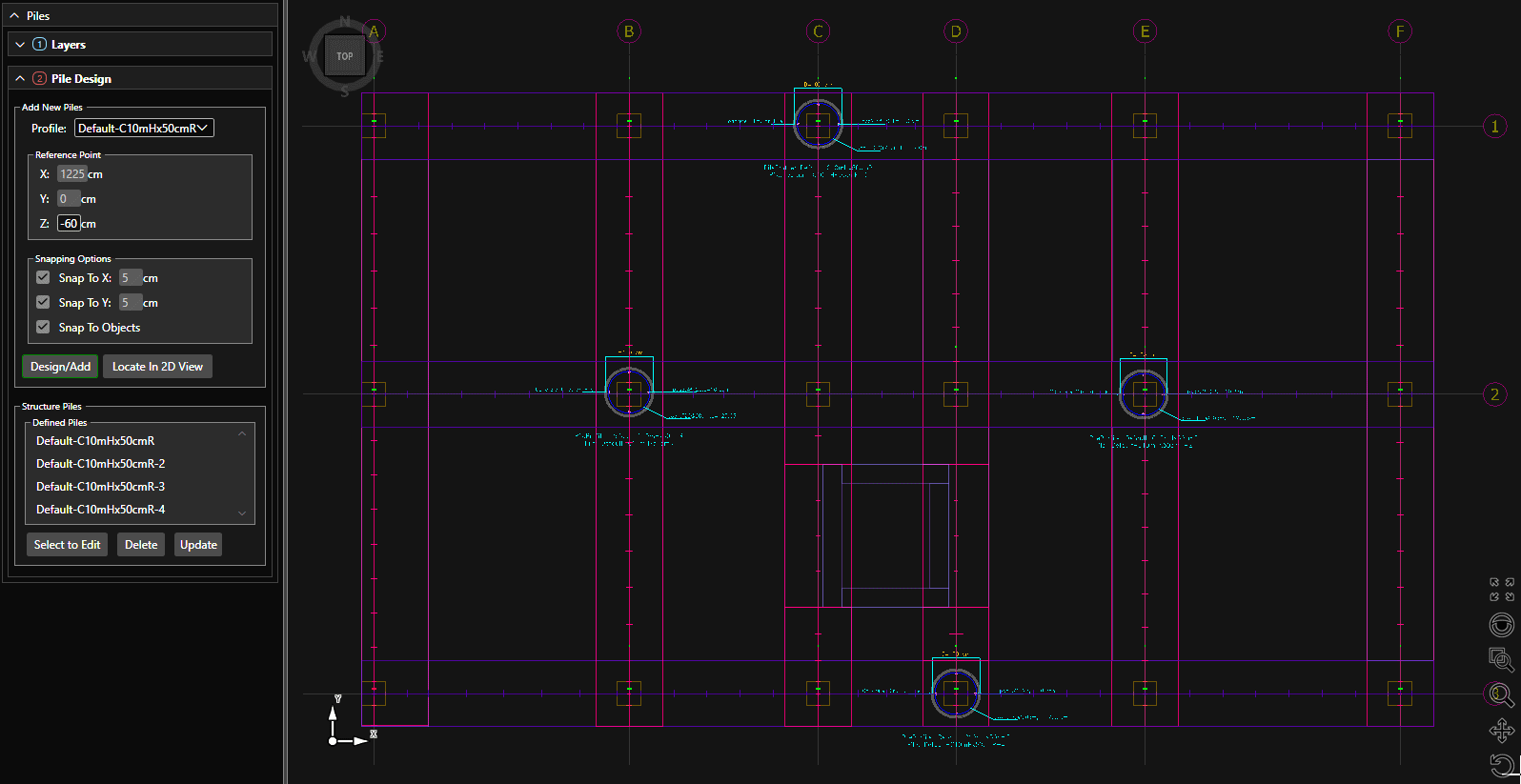The width and height of the screenshot is (1521, 784).
Task: Select Default-C10mHx50cmR-2 in Defined Piles
Action: tap(101, 464)
